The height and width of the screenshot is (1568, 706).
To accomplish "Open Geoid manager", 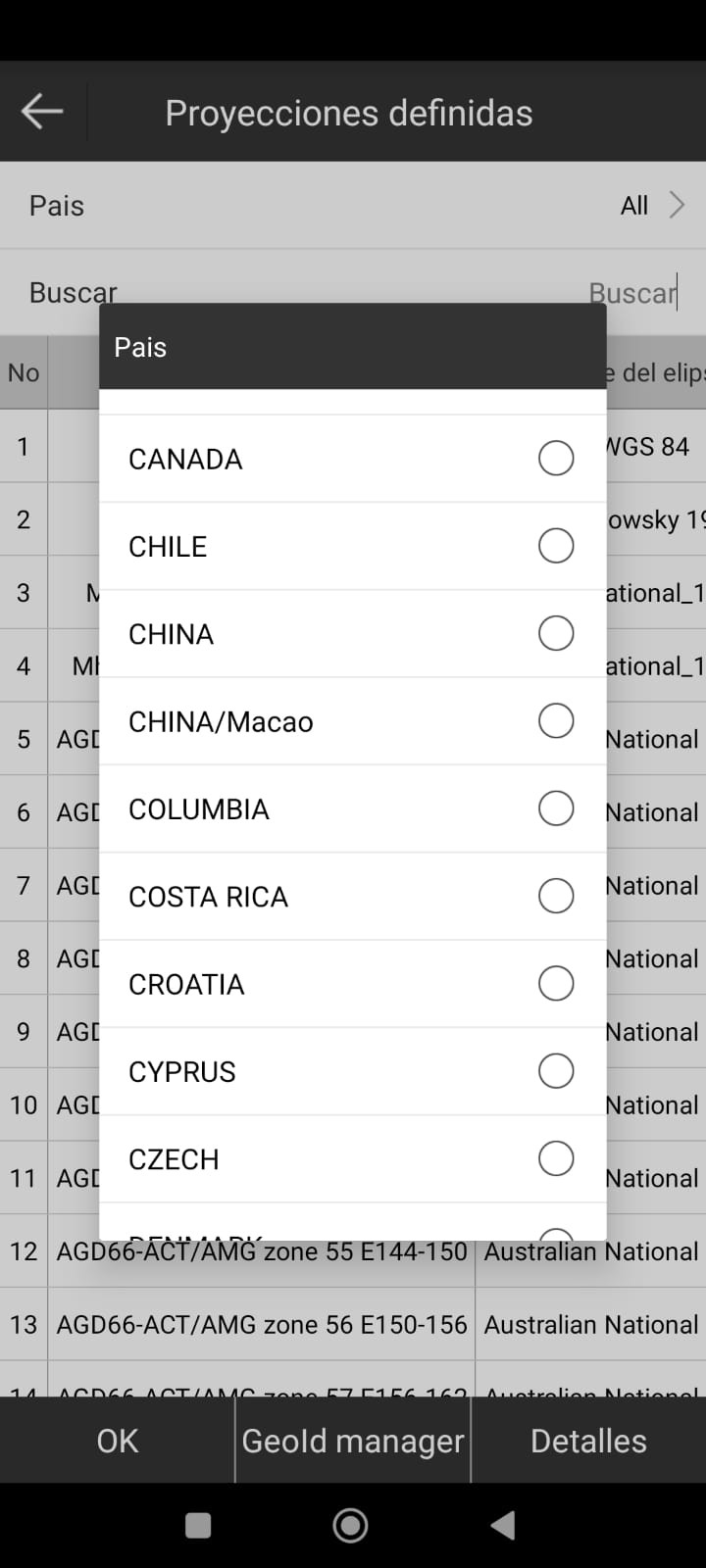I will tap(353, 1441).
